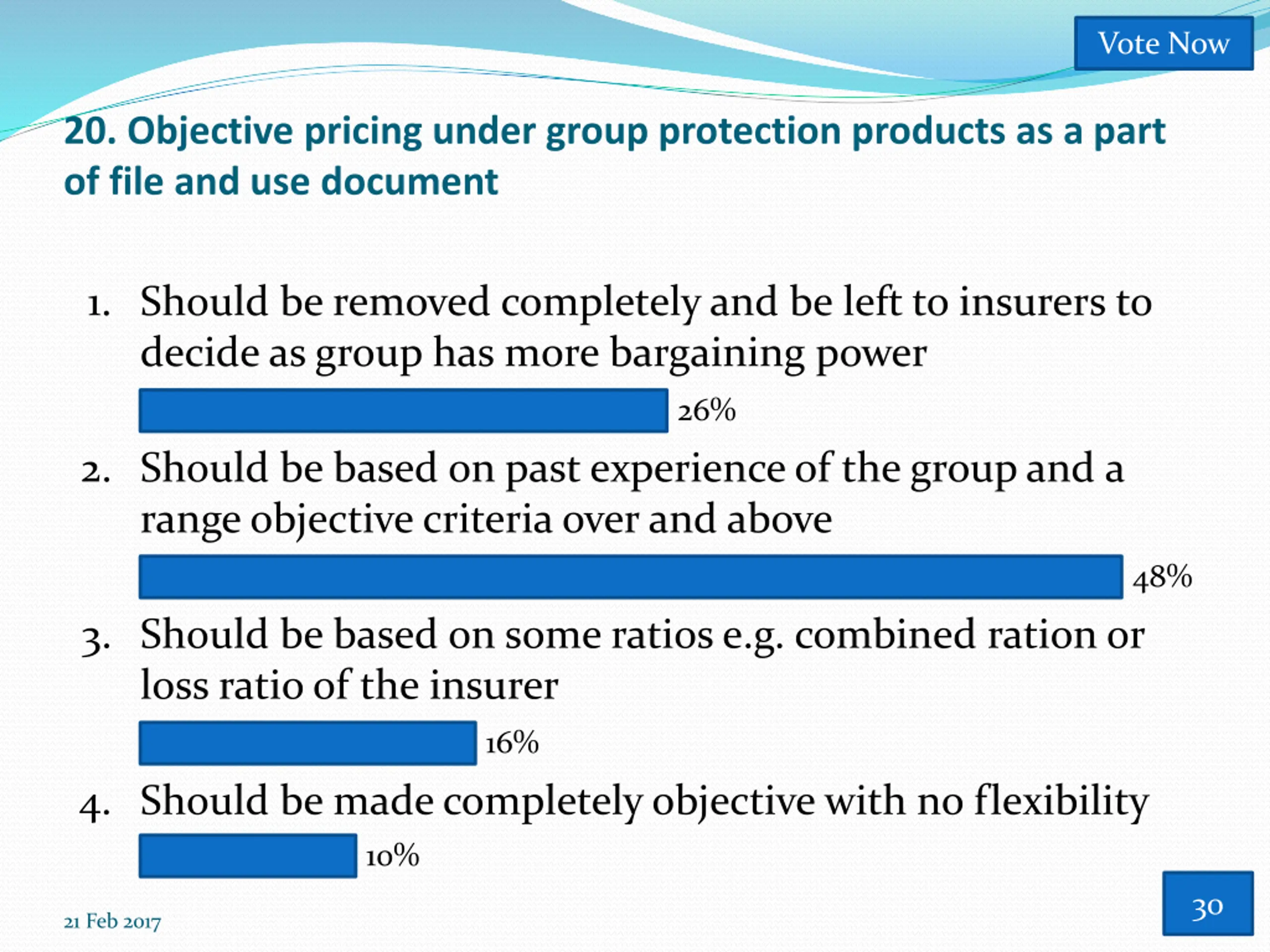1270x952 pixels.
Task: Select the 16% result bar
Action: [308, 743]
